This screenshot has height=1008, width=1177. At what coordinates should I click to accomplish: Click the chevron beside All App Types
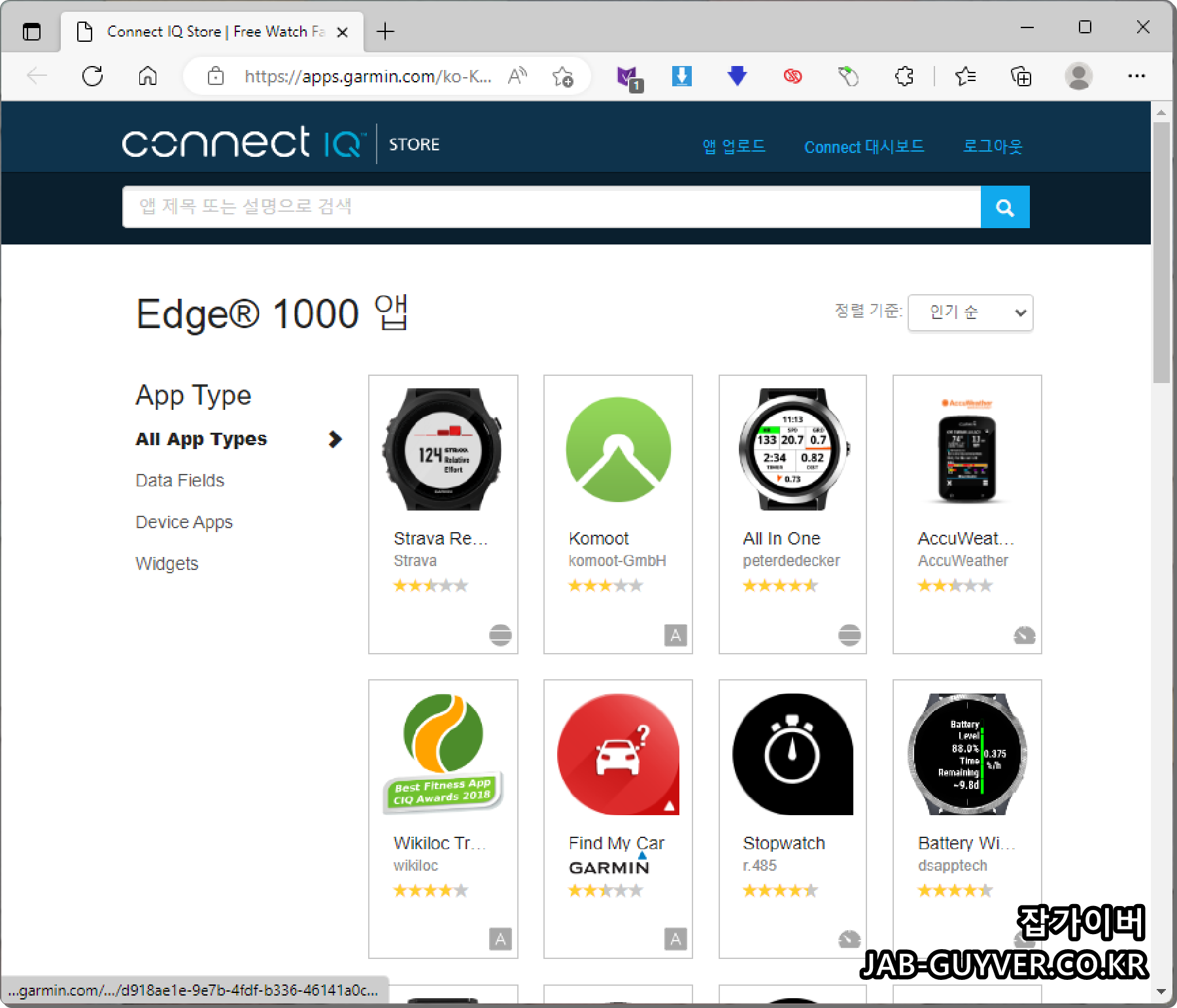(335, 439)
